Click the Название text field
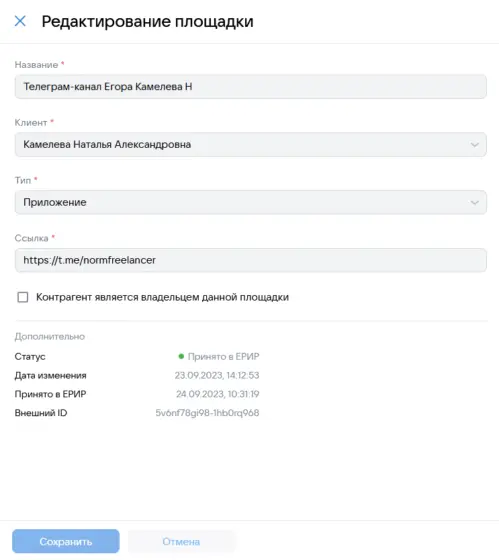The image size is (499, 560). click(x=250, y=87)
